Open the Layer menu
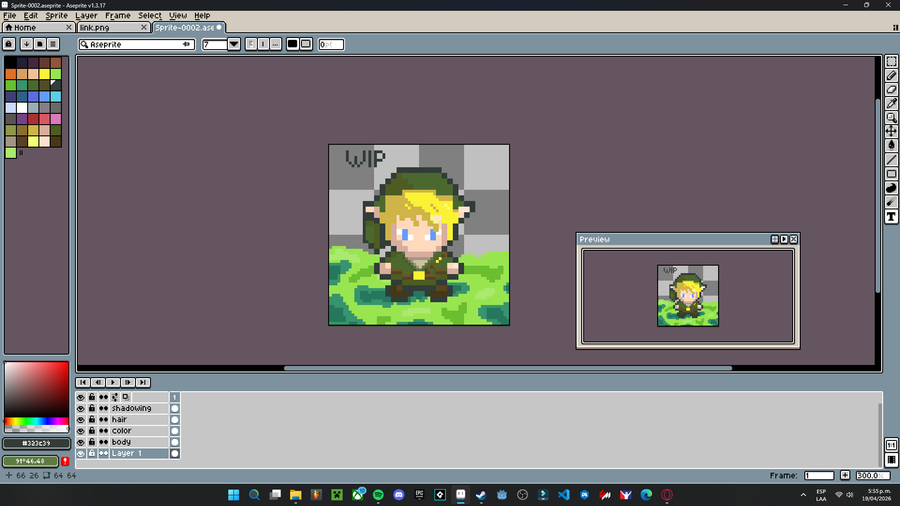The height and width of the screenshot is (506, 900). (x=86, y=15)
